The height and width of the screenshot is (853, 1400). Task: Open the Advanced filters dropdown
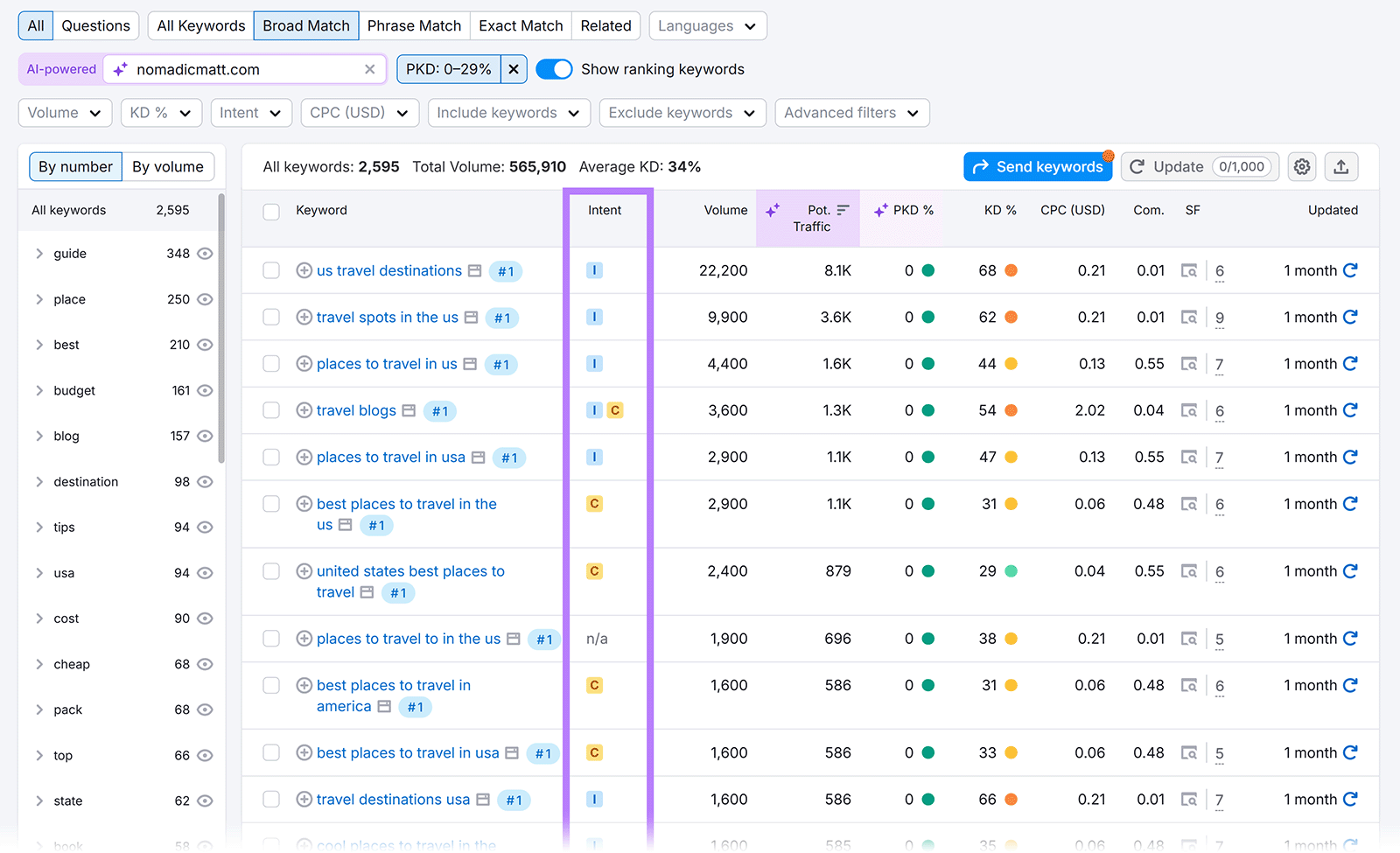pos(850,112)
